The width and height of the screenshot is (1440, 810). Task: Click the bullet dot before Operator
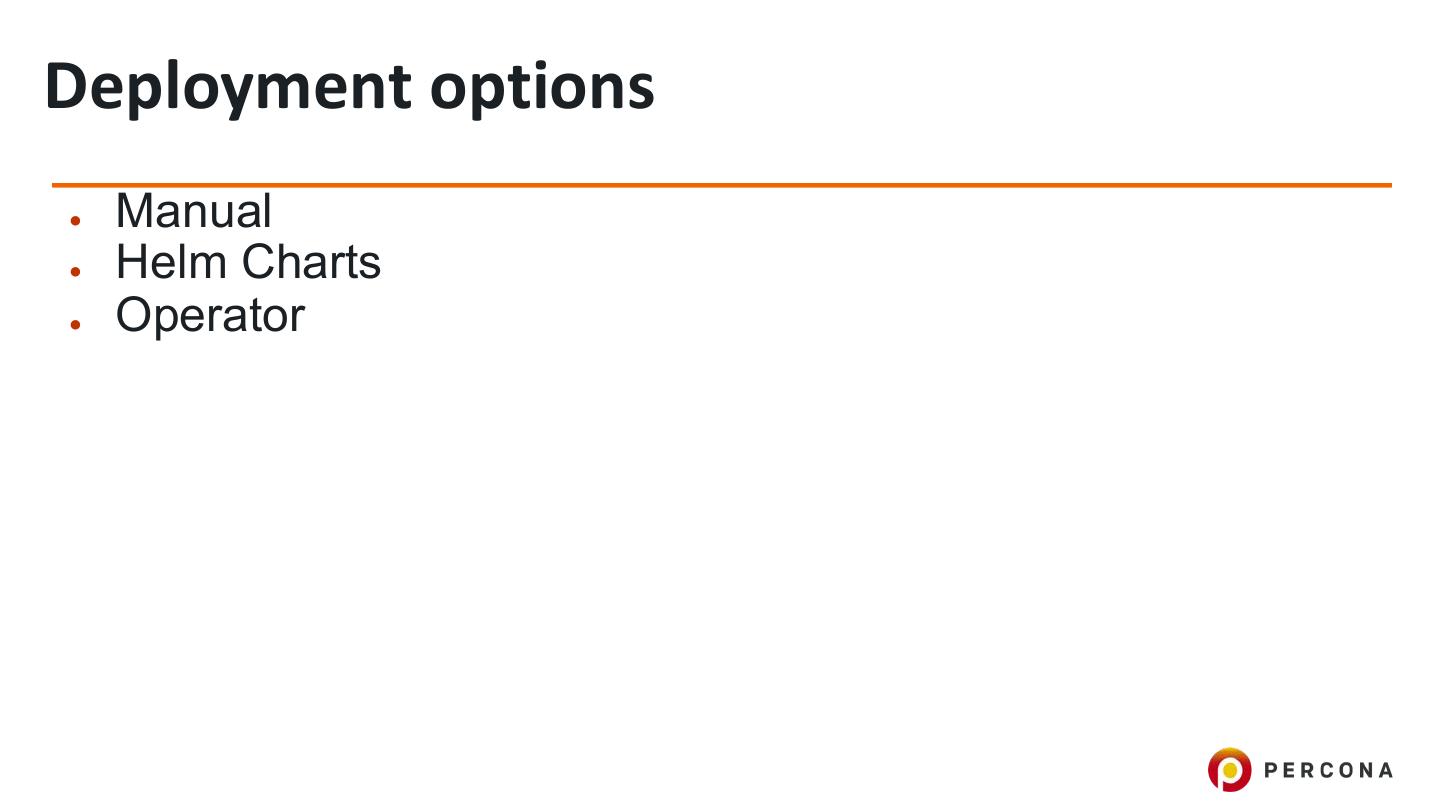point(75,324)
